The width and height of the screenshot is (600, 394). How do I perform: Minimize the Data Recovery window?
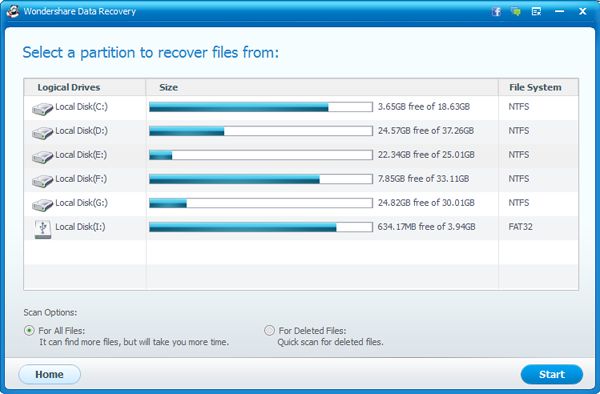pyautogui.click(x=559, y=11)
